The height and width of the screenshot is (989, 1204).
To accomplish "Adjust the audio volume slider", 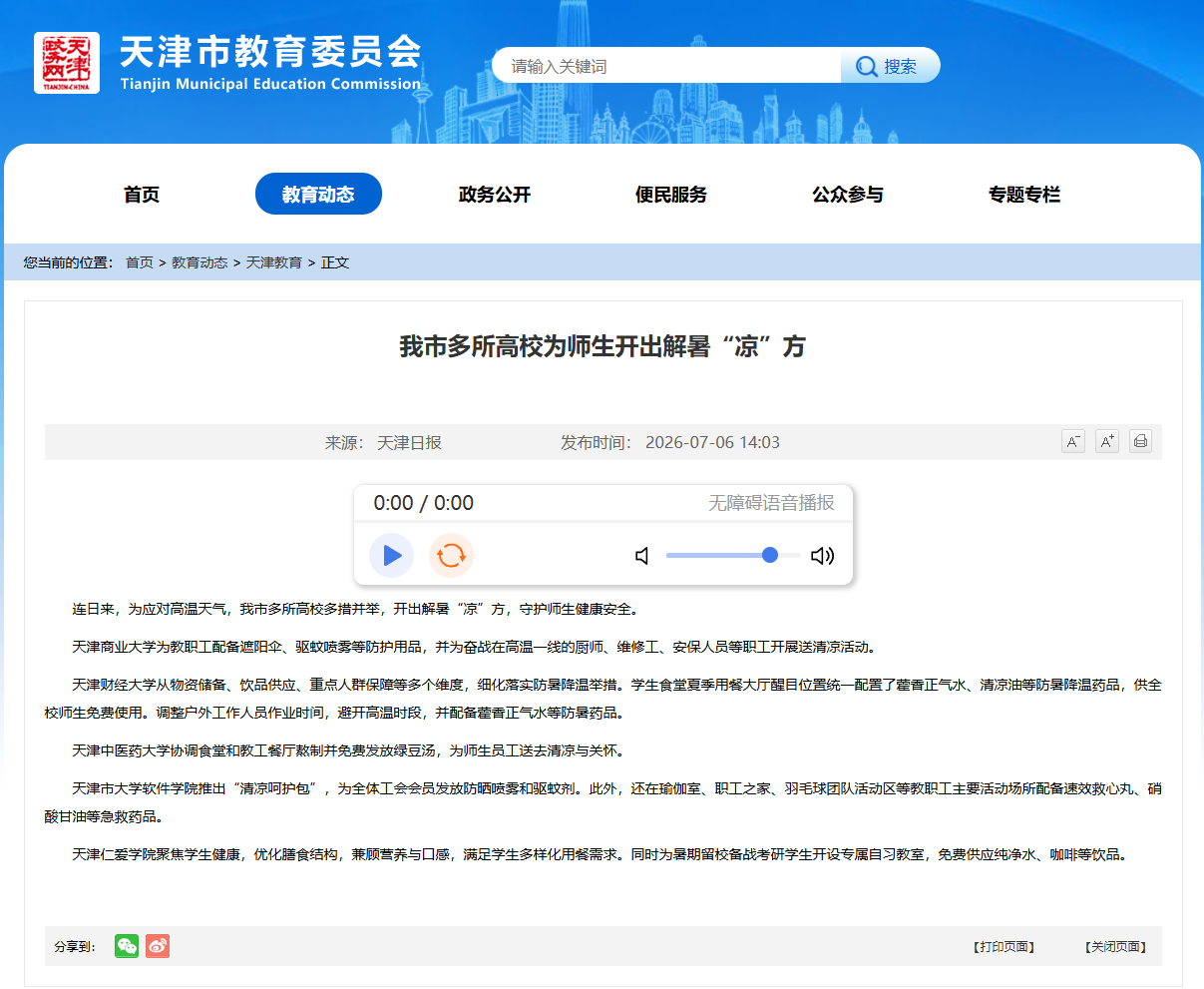I will coord(733,555).
